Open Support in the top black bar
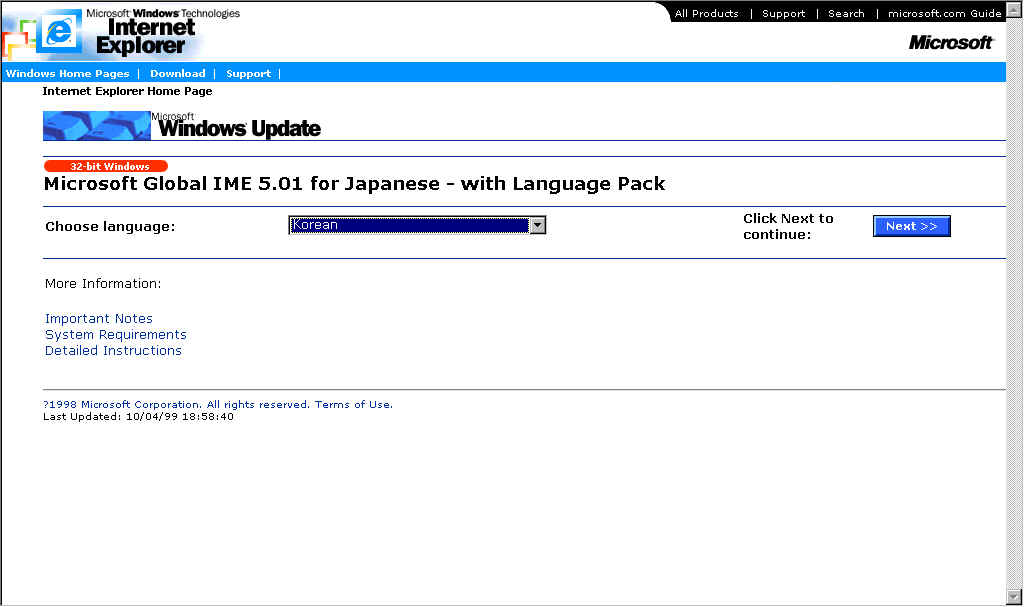This screenshot has height=607, width=1024. 783,13
